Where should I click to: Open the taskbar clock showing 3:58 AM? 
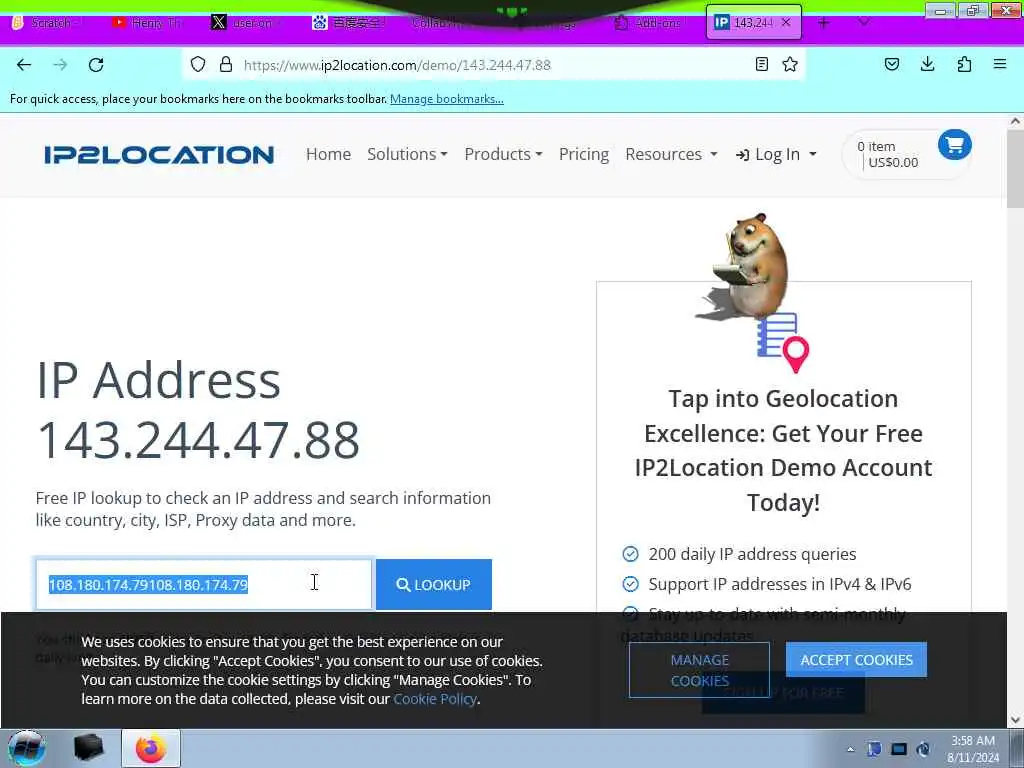coord(973,749)
